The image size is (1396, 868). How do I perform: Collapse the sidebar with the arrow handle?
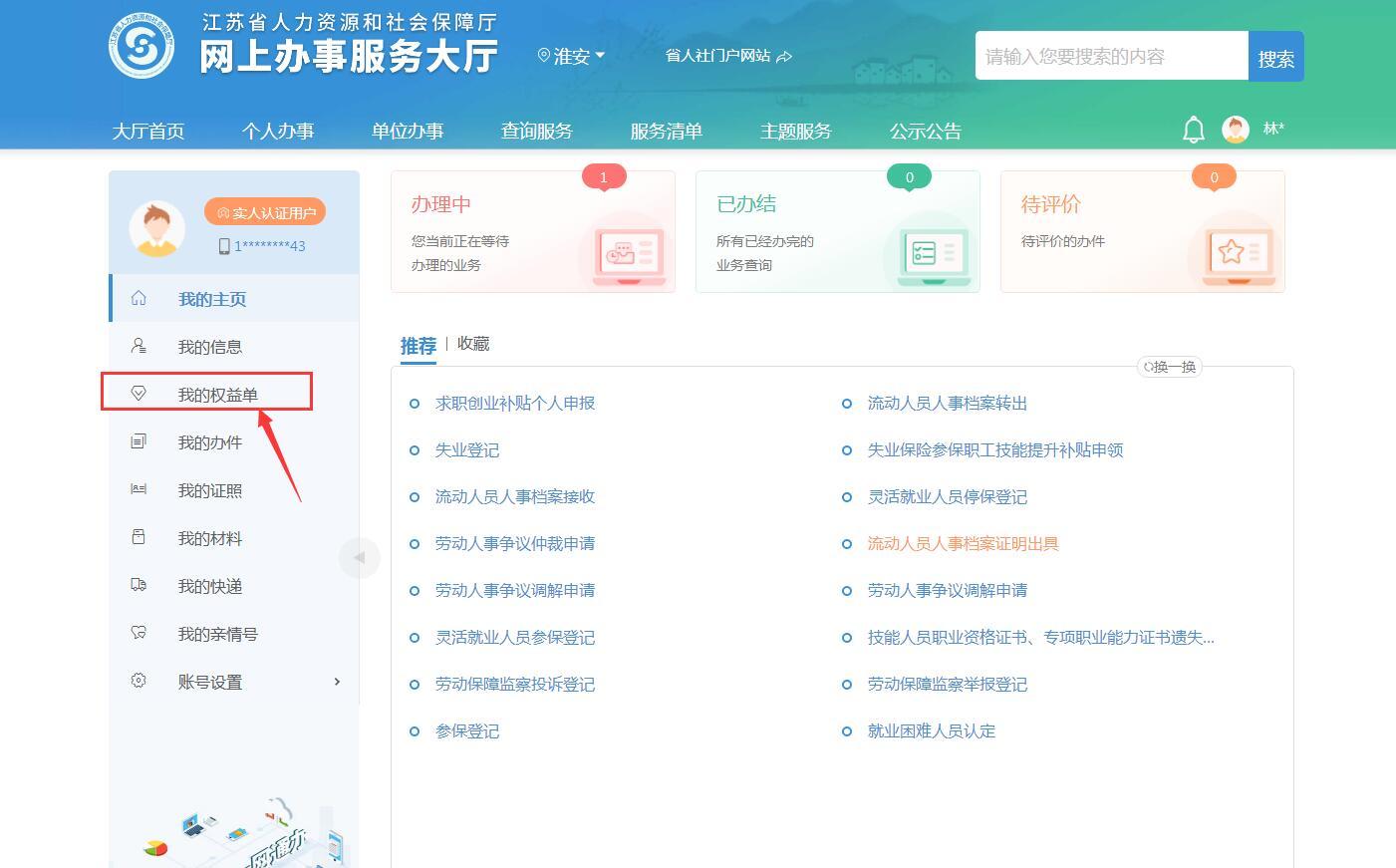pos(359,557)
